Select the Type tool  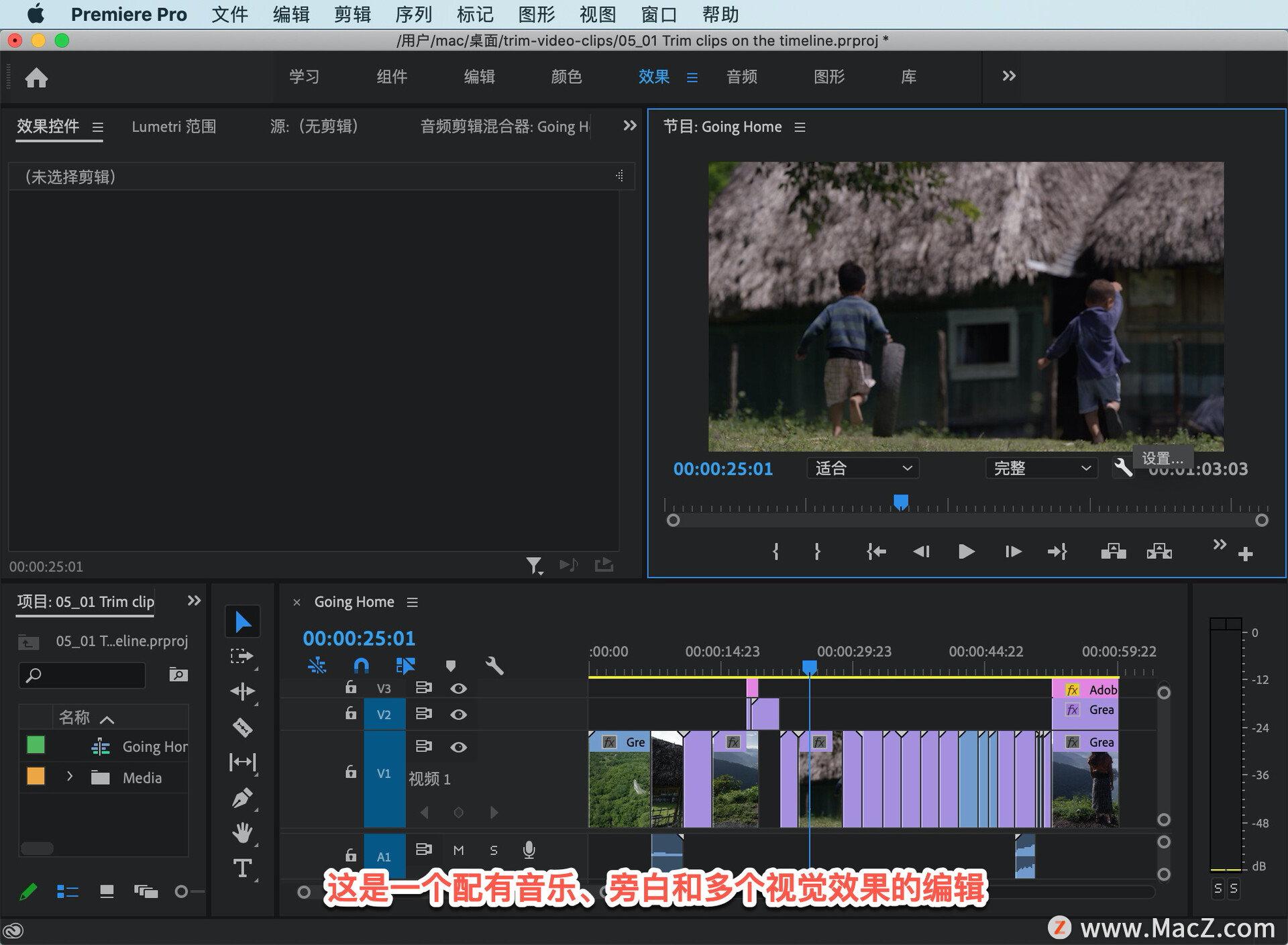click(x=242, y=868)
